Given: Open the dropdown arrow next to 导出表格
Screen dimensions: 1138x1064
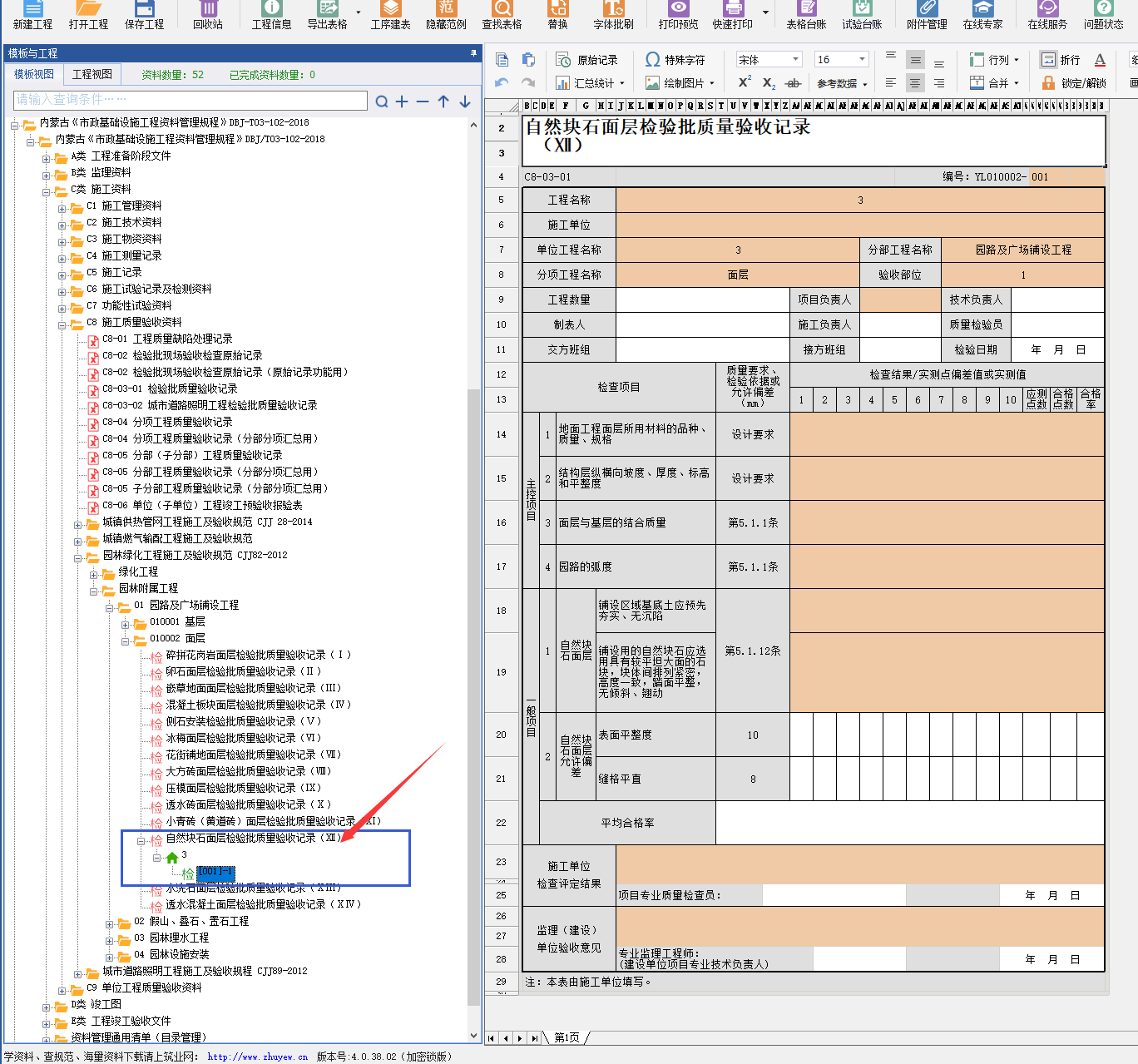Looking at the screenshot, I should [x=359, y=12].
